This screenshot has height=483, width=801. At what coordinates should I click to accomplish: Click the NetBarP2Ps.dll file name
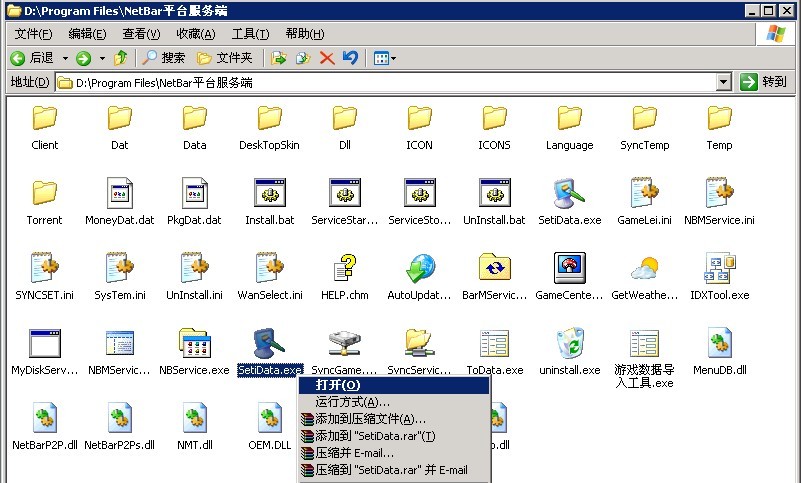tap(120, 445)
